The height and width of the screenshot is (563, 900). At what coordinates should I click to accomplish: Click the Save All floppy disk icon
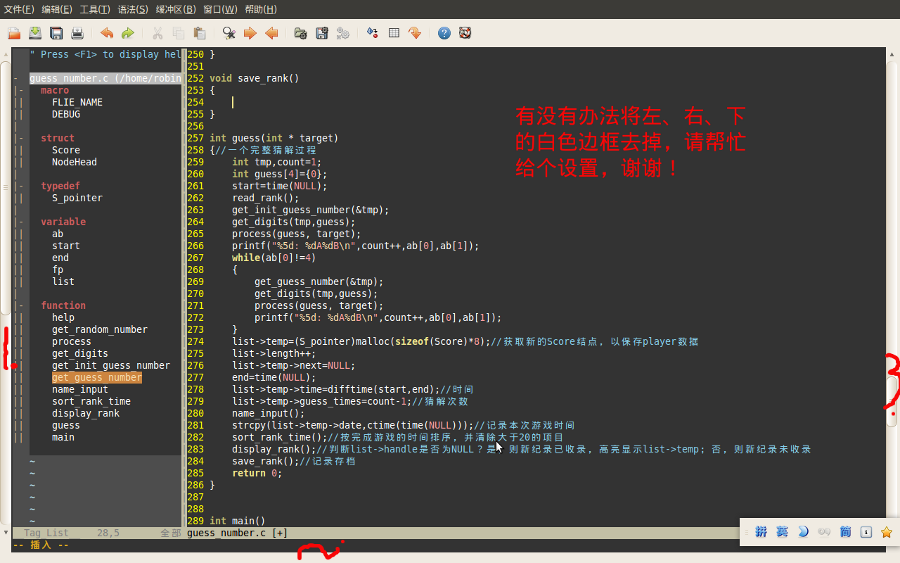click(x=56, y=33)
